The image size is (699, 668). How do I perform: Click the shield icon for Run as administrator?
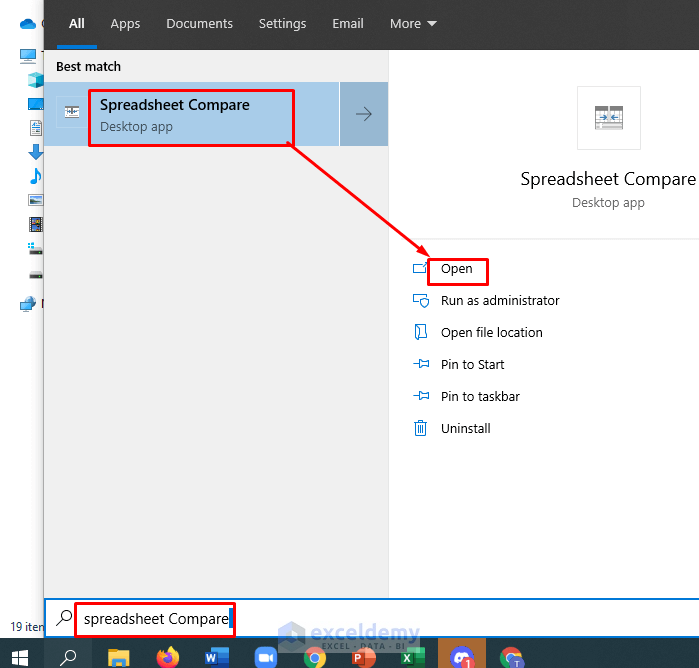421,301
